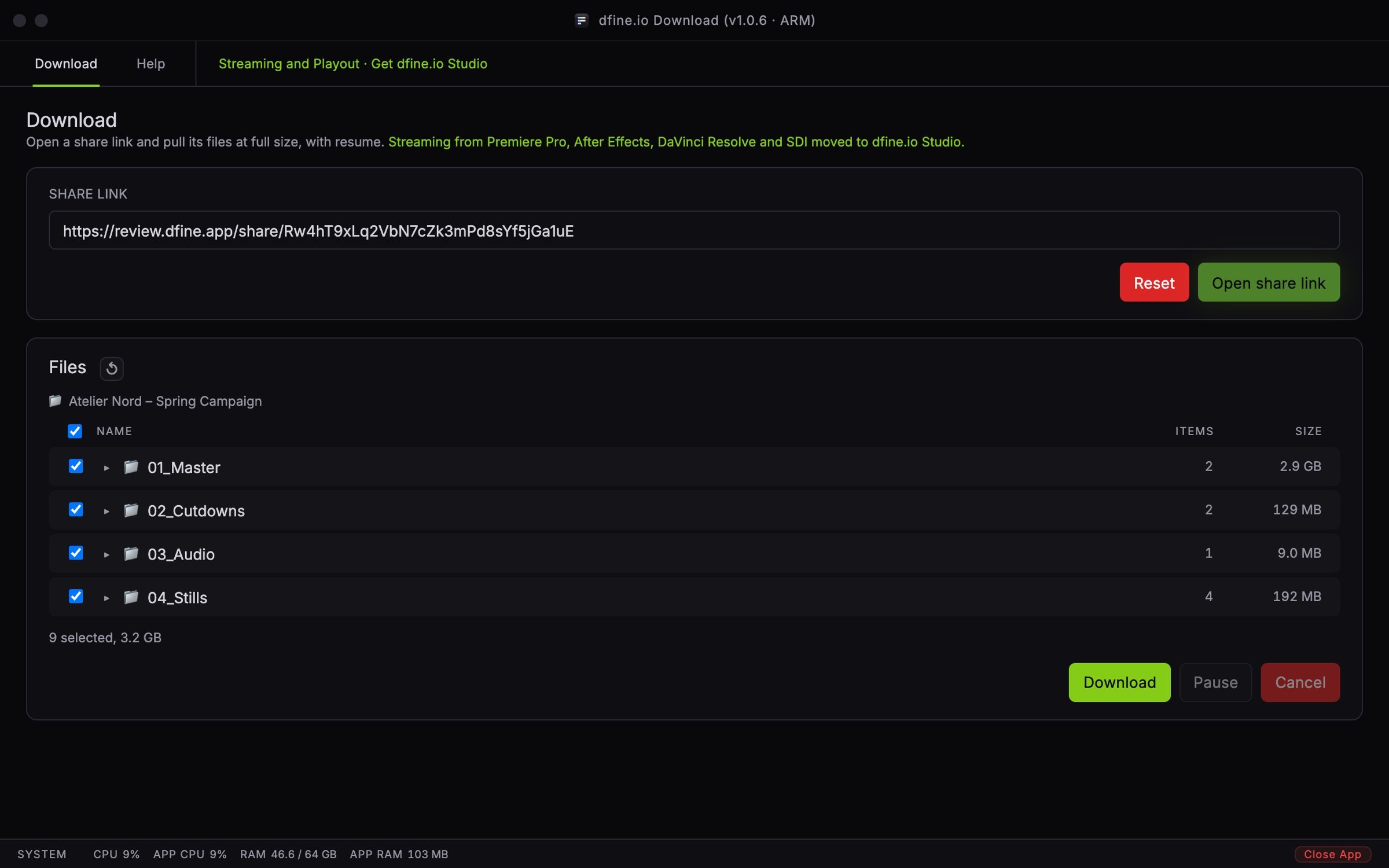
Task: Click the 'RAM 46.6 / 64 GB' status
Action: point(288,854)
